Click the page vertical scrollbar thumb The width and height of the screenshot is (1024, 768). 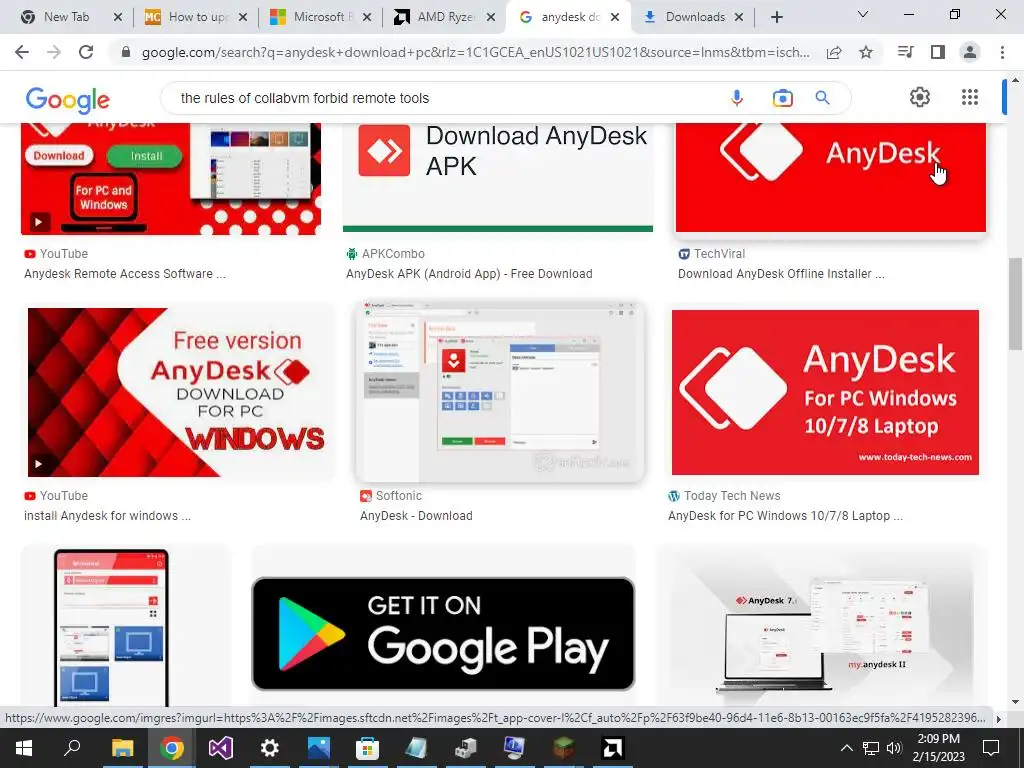click(x=1015, y=304)
